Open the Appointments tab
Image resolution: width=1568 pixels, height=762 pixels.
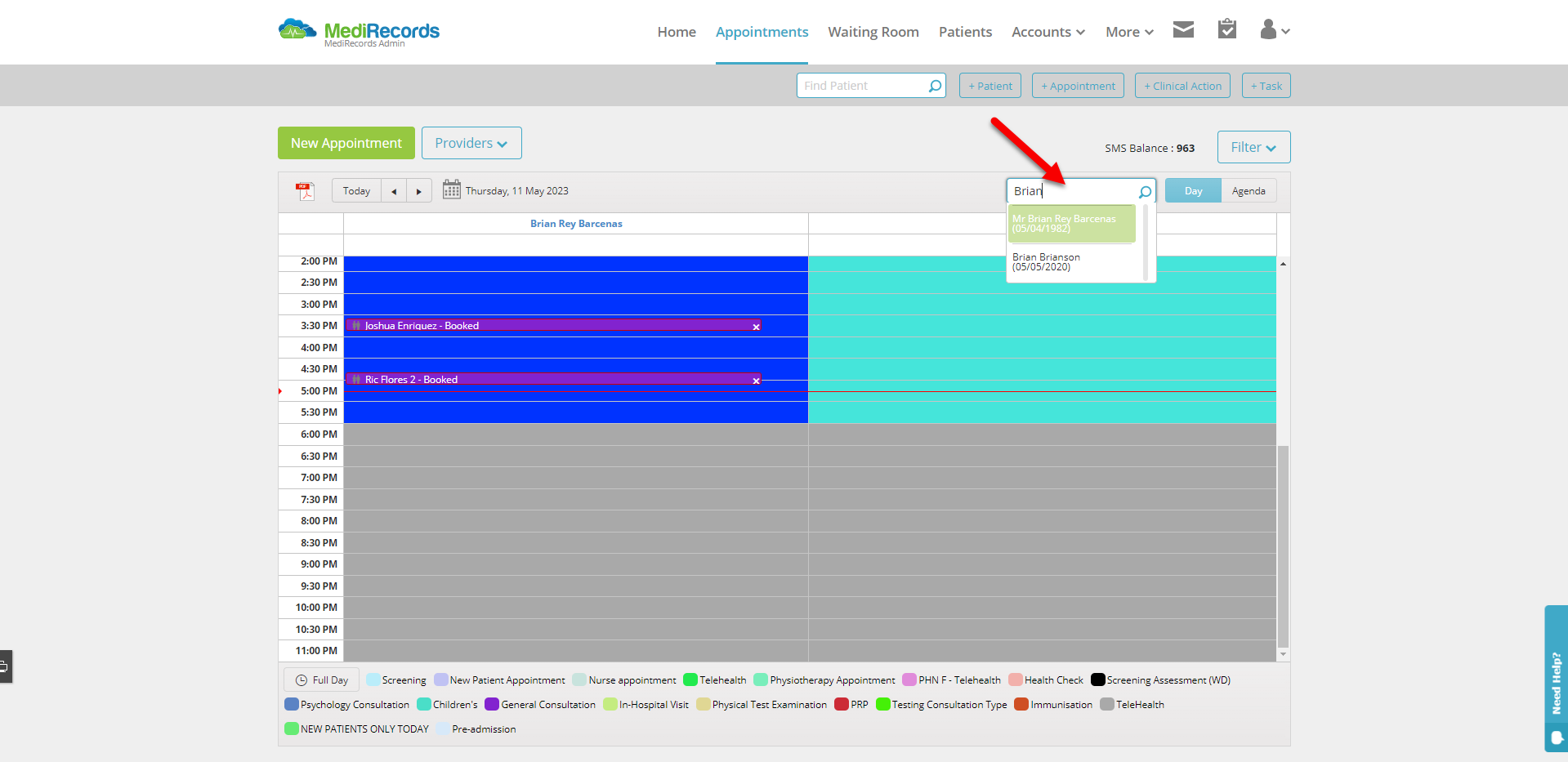762,32
